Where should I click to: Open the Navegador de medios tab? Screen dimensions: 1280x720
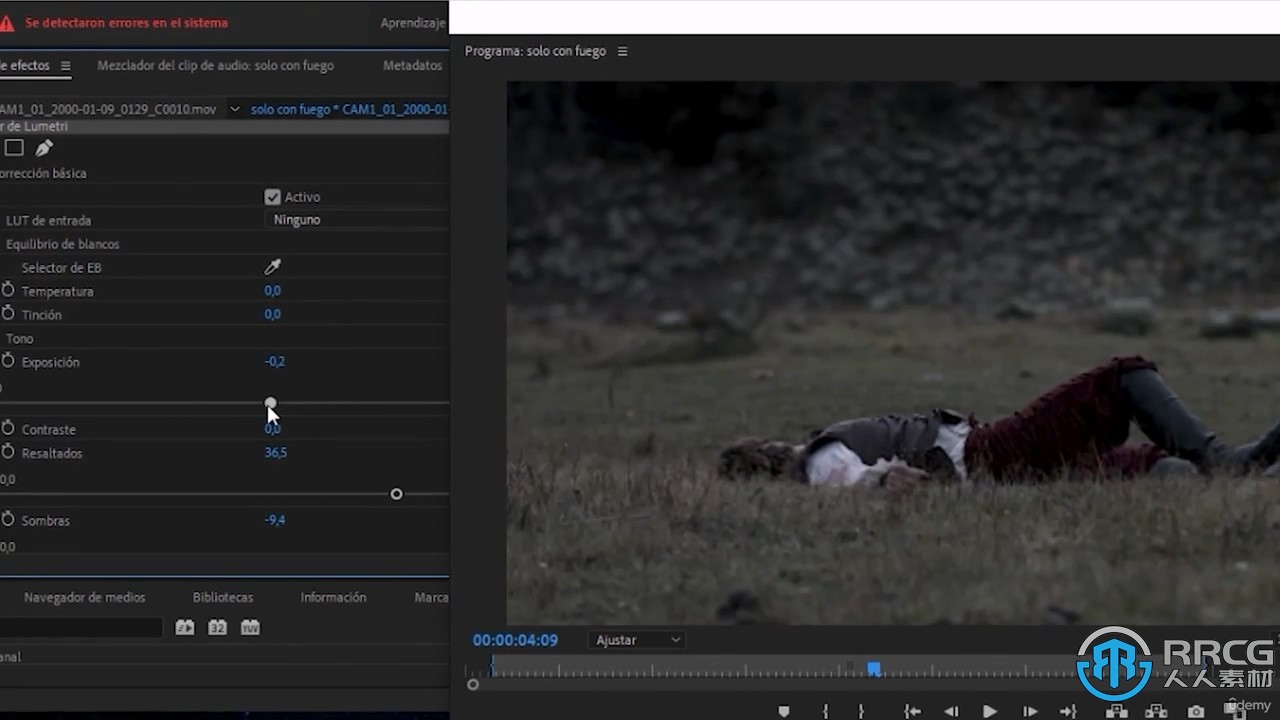pos(84,597)
